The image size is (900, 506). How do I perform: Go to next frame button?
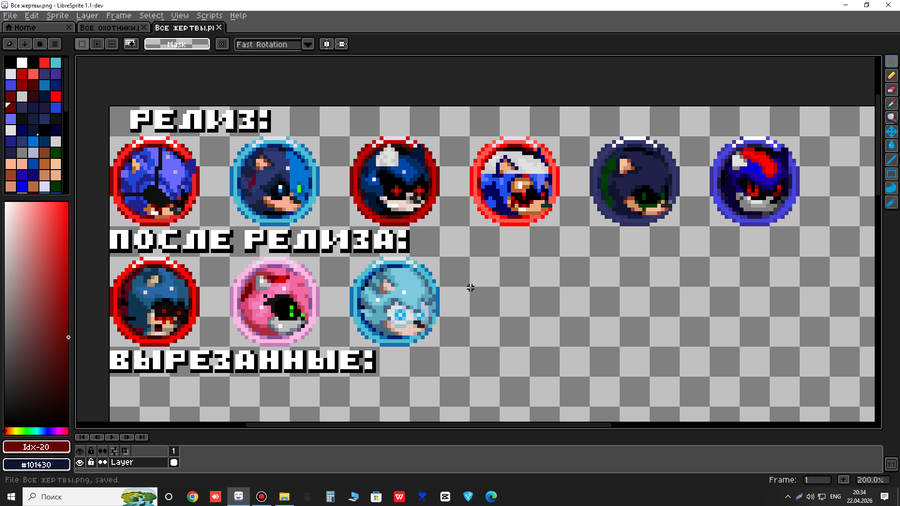pyautogui.click(x=127, y=437)
